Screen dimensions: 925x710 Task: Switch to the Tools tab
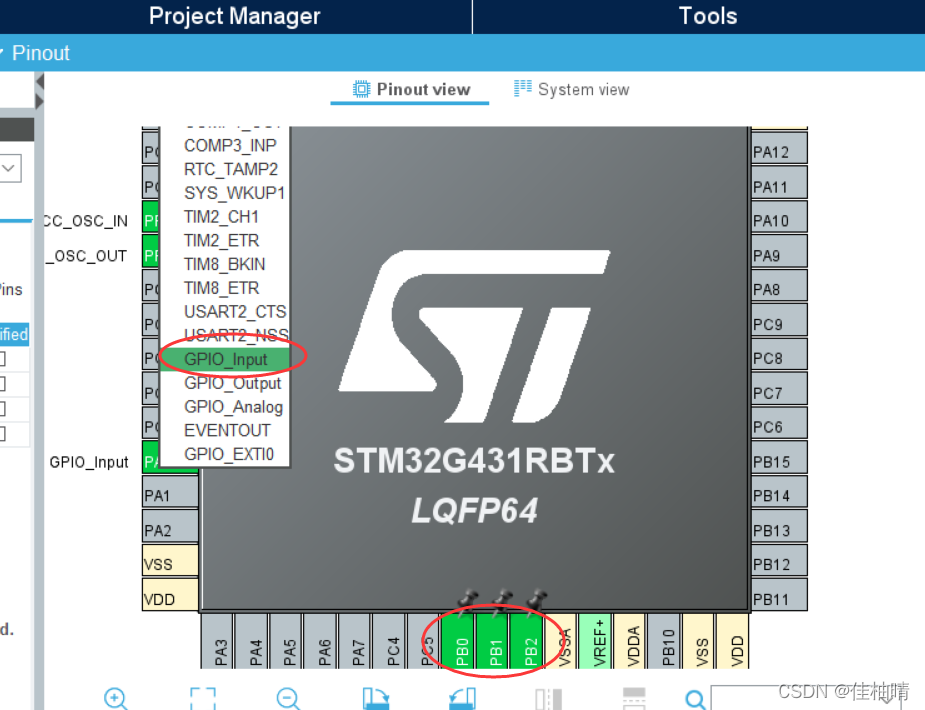707,16
